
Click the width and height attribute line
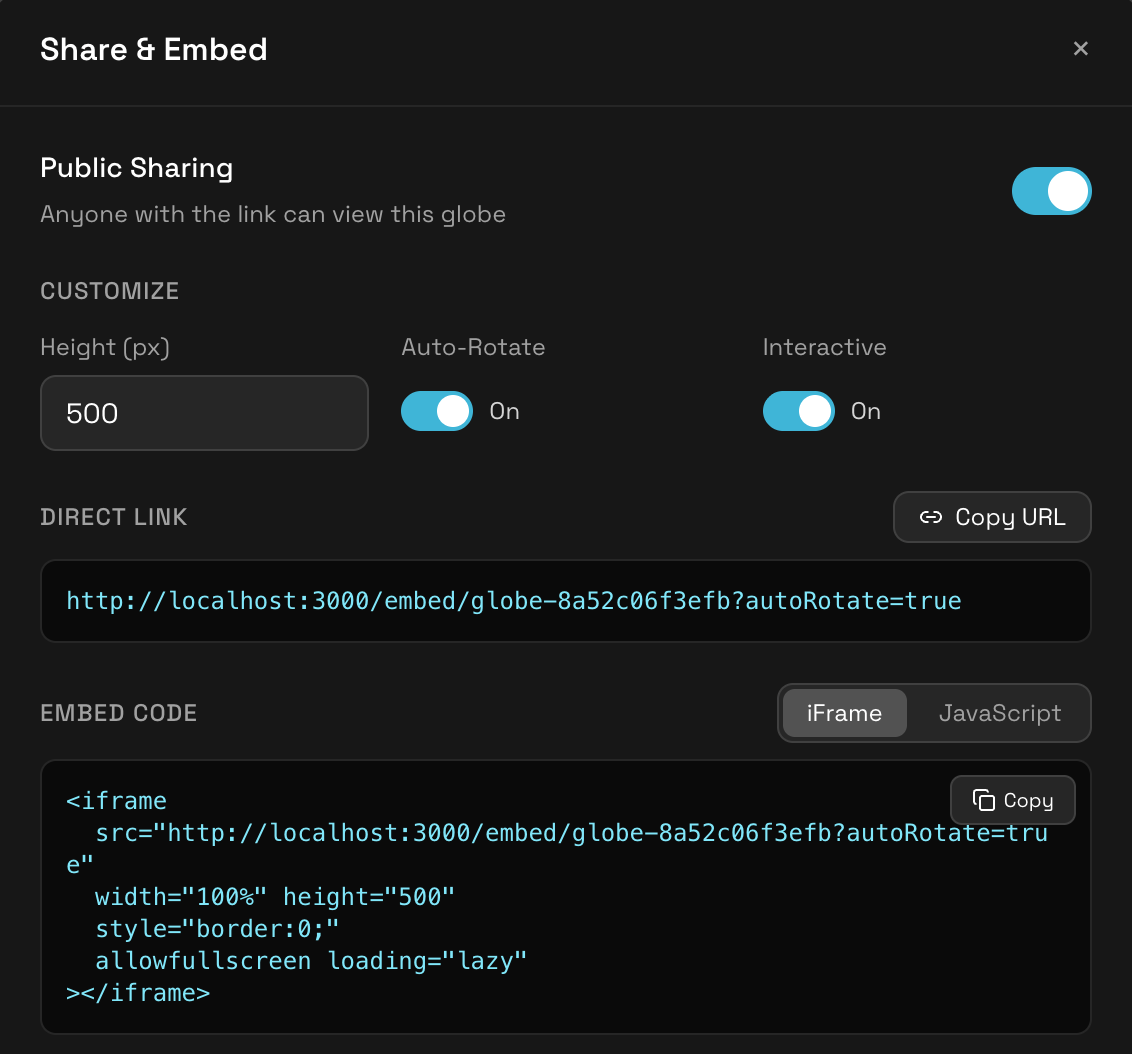[275, 897]
